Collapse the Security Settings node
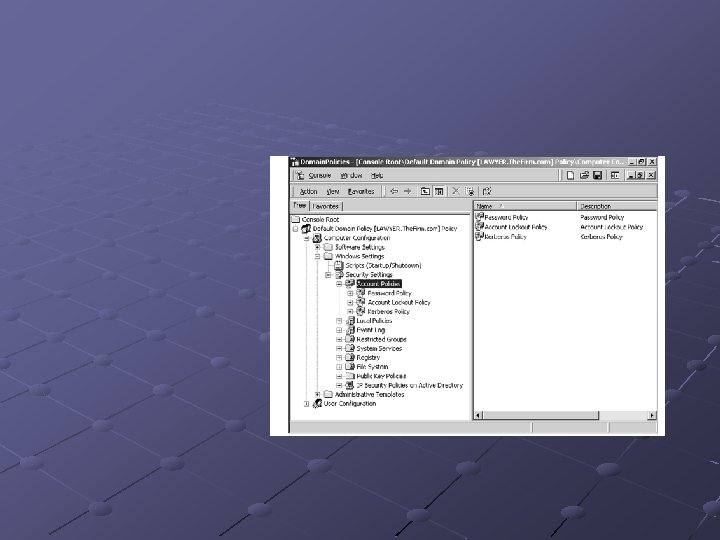Screen dimensions: 720x540 (328, 275)
